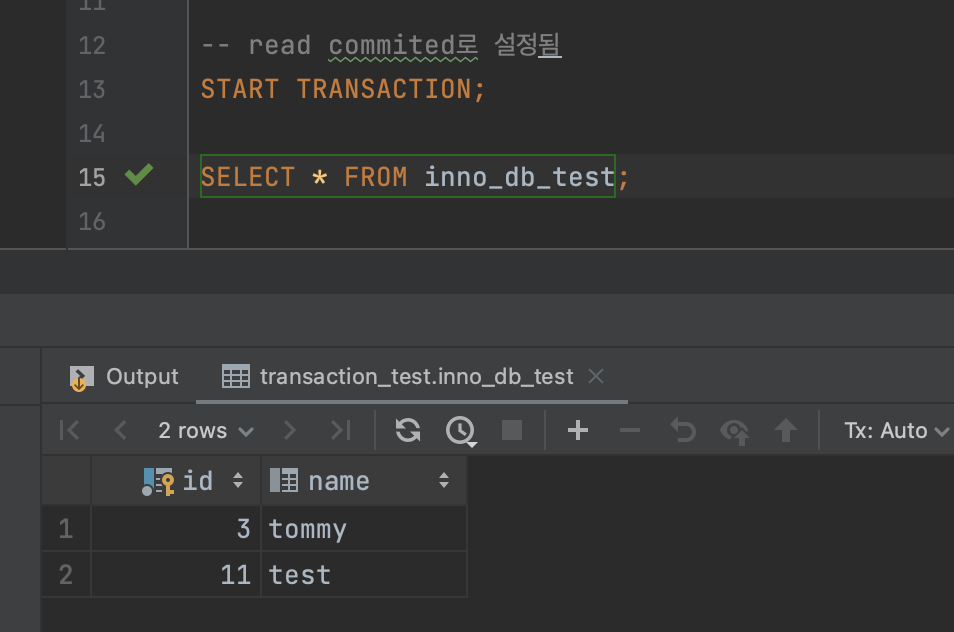Click the Revert changes undo icon

coord(682,430)
